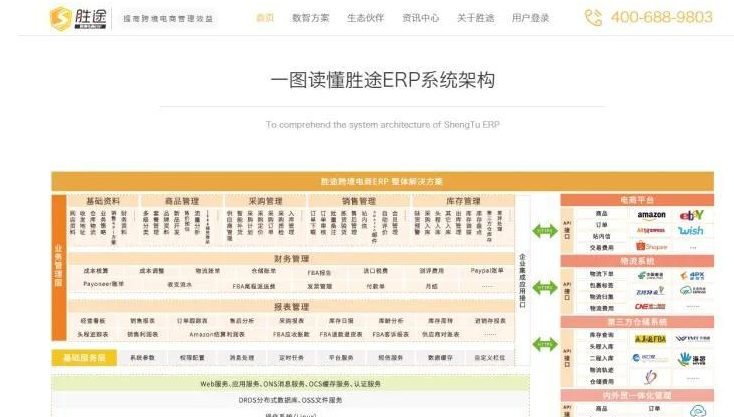Click the blue cloud logo at bottom right
This screenshot has width=734, height=417.
pos(697,410)
